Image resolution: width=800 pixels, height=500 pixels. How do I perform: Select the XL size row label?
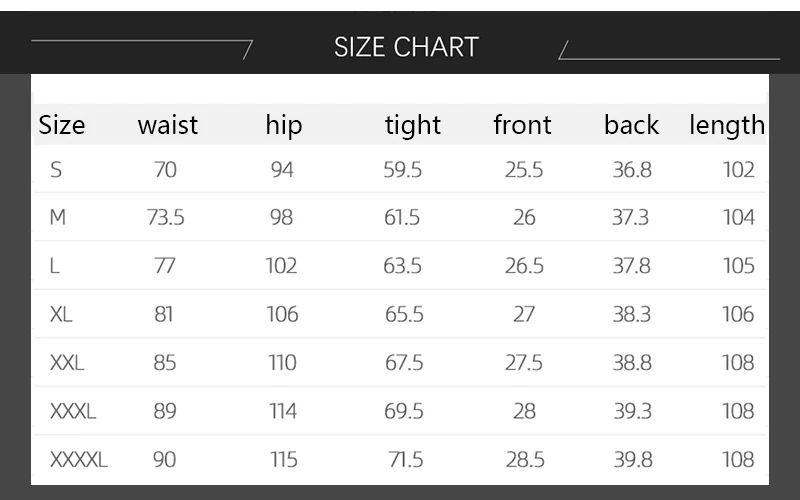[x=61, y=314]
